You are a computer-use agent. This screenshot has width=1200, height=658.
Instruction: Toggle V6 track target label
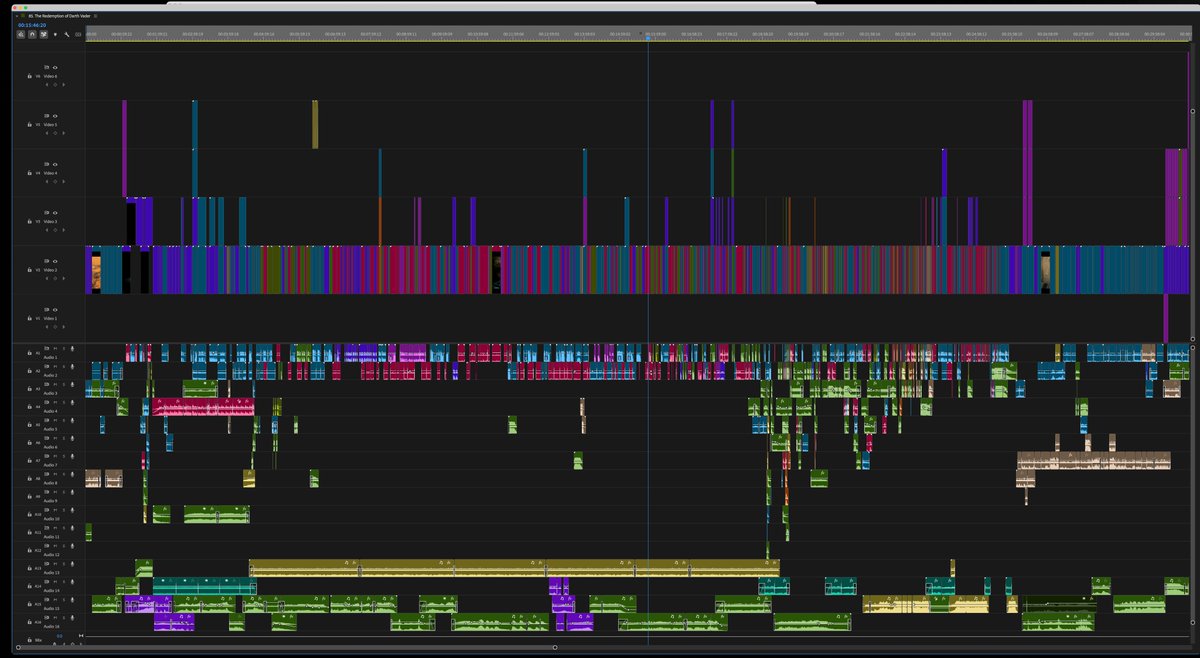click(x=38, y=76)
